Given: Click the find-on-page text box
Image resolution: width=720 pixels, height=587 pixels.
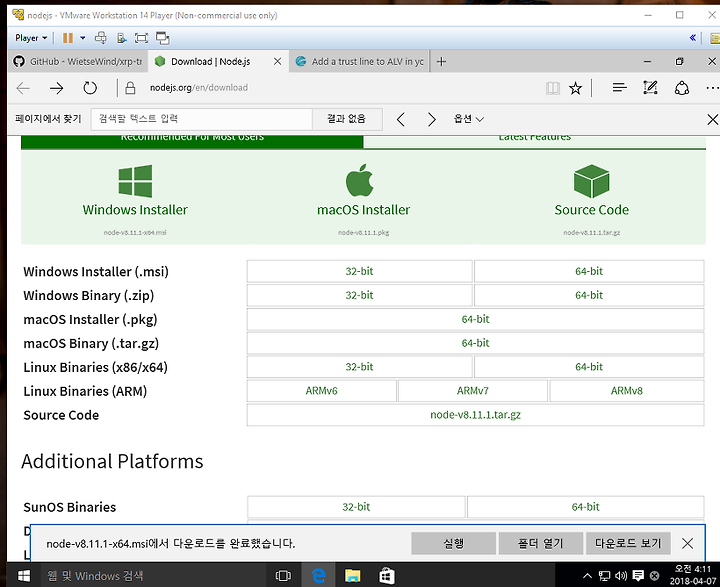Looking at the screenshot, I should coord(202,119).
